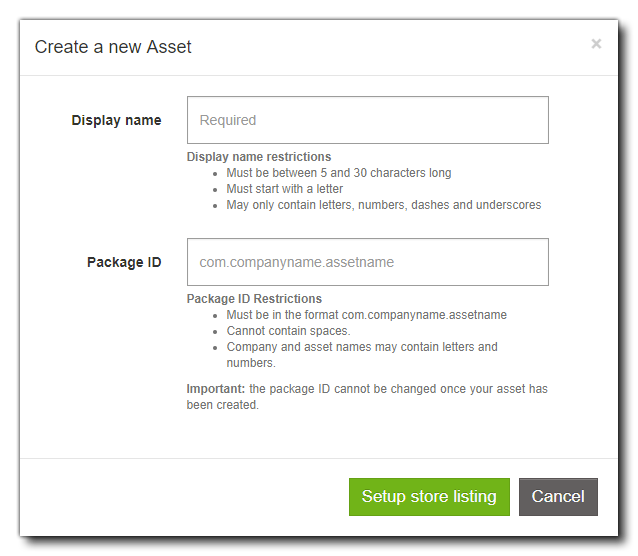Click the com.companyname.assetname format rule bullet
Image resolution: width=638 pixels, height=556 pixels.
[366, 315]
